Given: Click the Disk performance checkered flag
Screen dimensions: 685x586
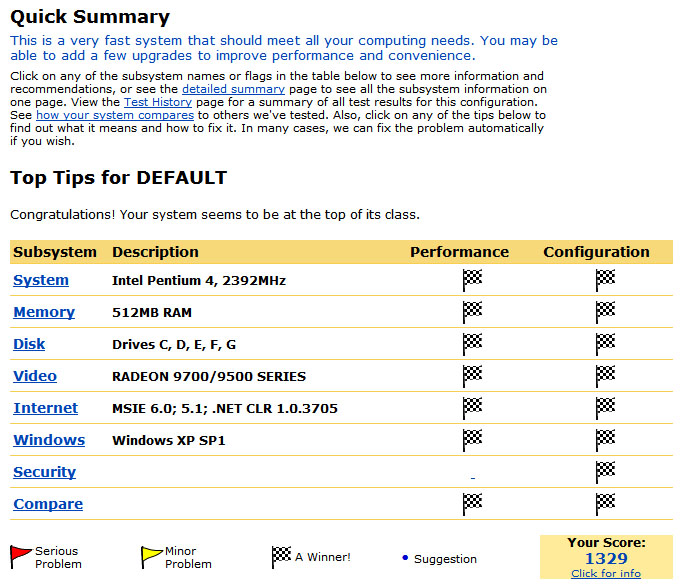Looking at the screenshot, I should click(x=472, y=344).
